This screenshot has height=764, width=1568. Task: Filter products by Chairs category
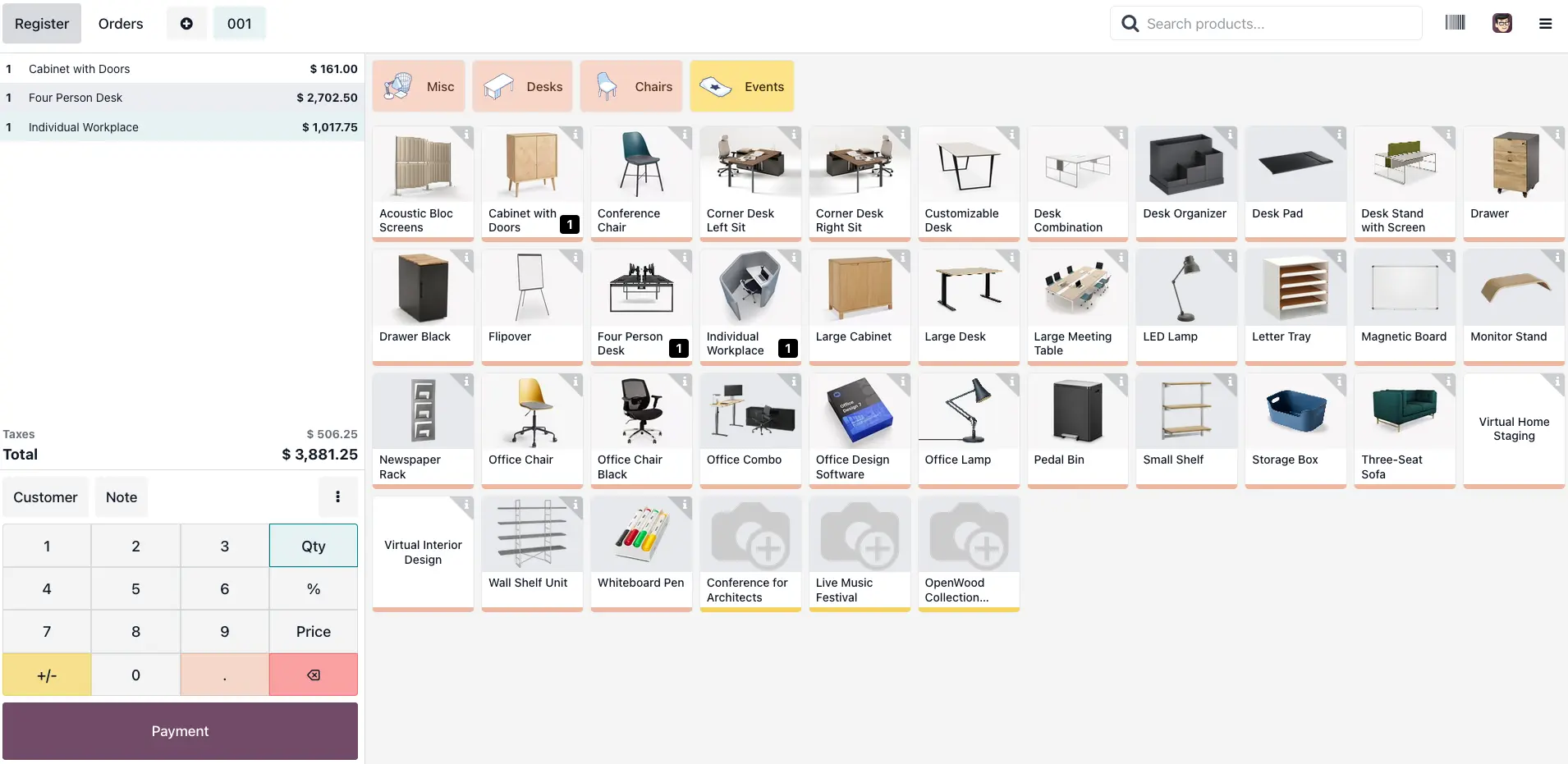[631, 86]
